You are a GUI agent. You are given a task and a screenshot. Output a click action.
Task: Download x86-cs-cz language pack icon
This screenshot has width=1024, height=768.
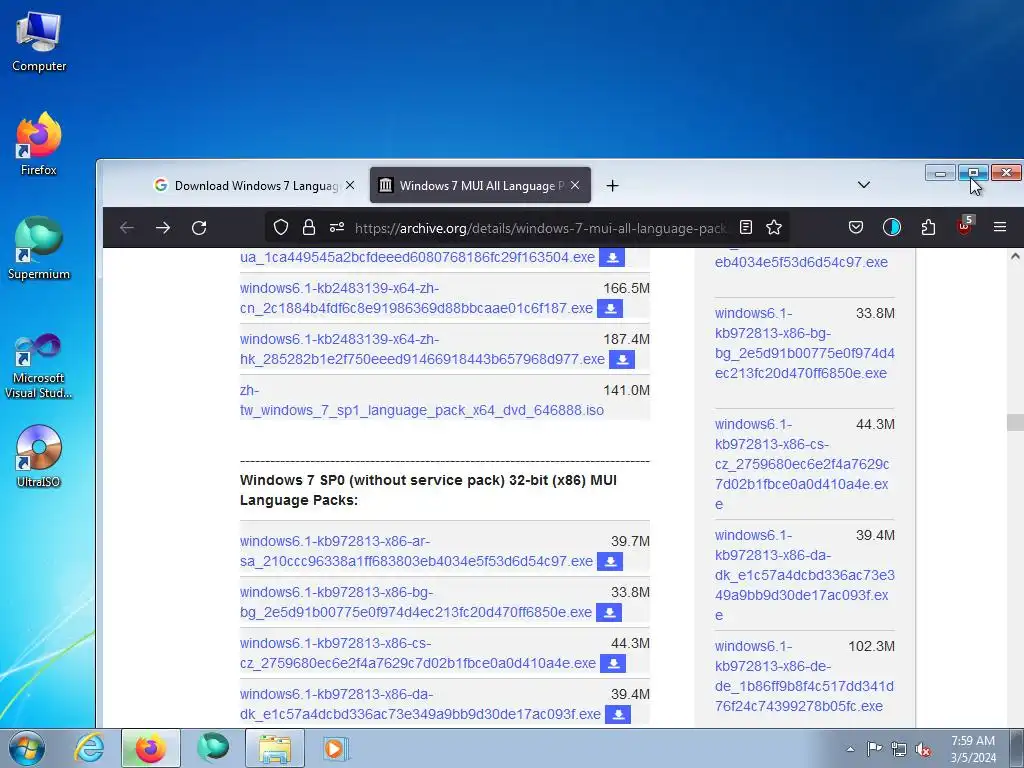pos(613,664)
